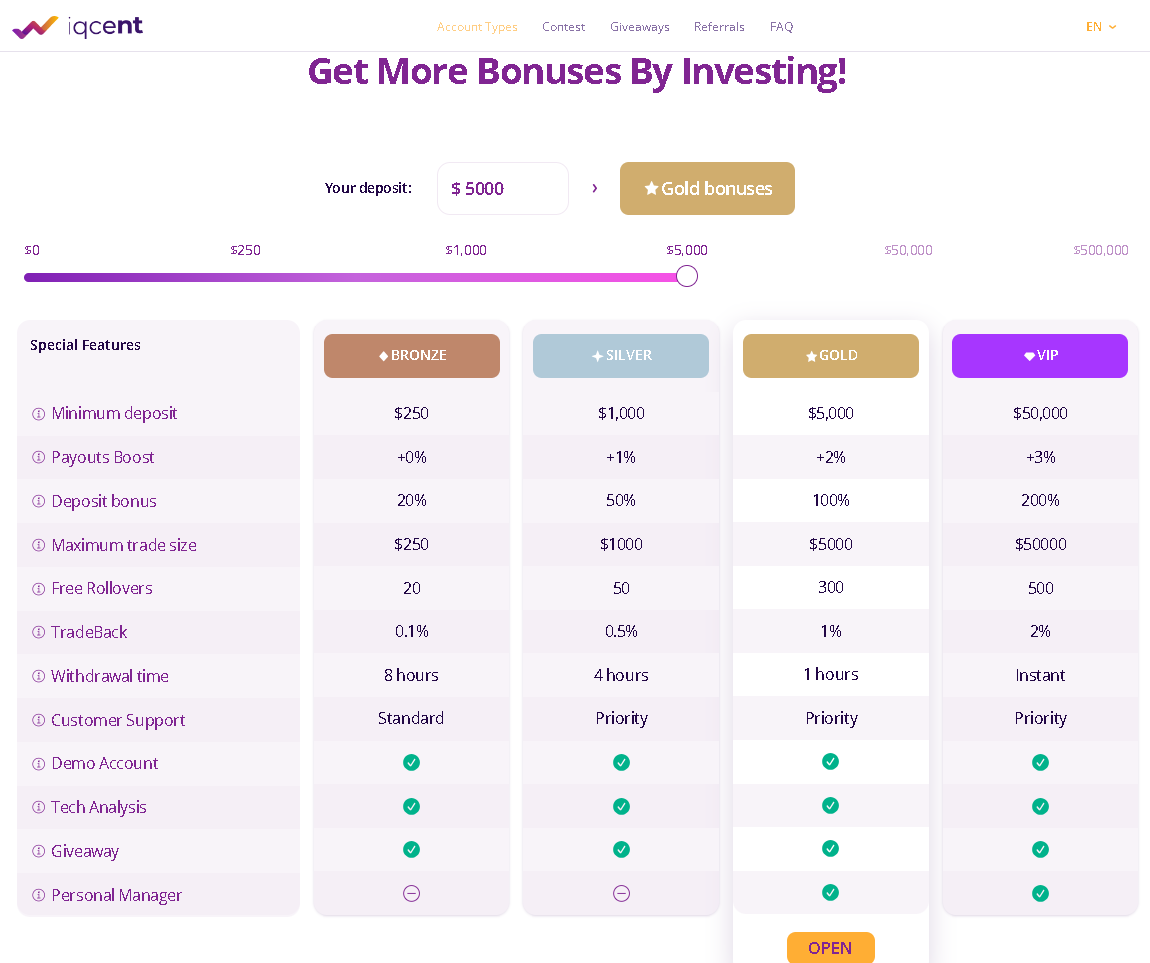The image size is (1150, 963).
Task: Click info icon beside Customer Support
Action: (x=39, y=720)
